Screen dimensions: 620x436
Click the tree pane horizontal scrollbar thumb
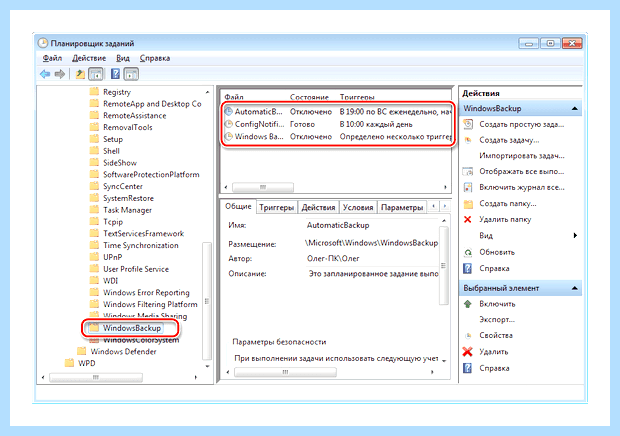tap(96, 377)
